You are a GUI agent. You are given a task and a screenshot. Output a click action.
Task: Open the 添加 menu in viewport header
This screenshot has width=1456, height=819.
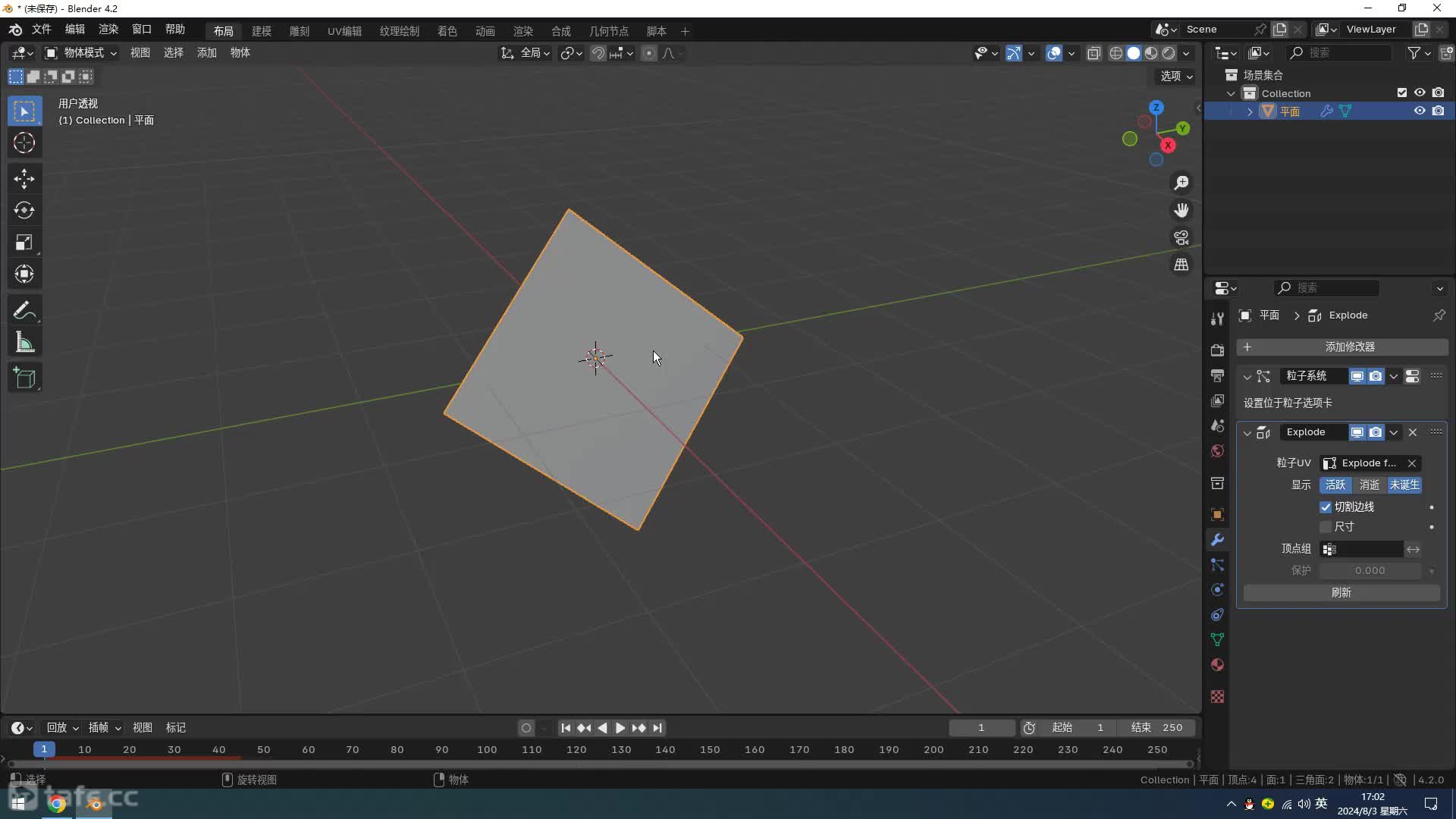[207, 52]
